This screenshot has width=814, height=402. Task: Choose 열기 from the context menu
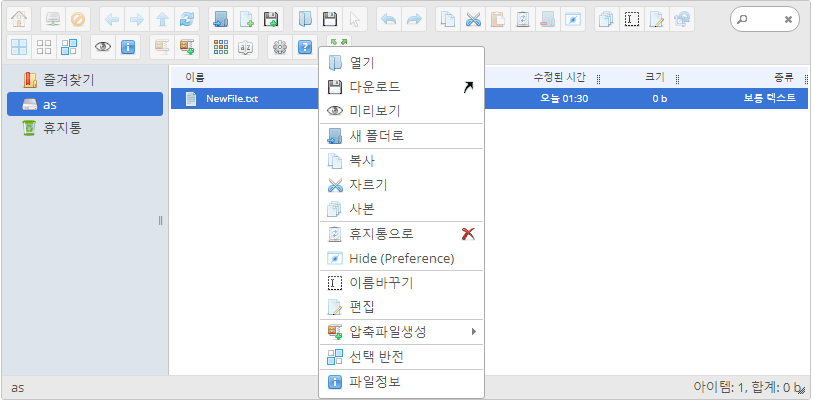[401, 63]
